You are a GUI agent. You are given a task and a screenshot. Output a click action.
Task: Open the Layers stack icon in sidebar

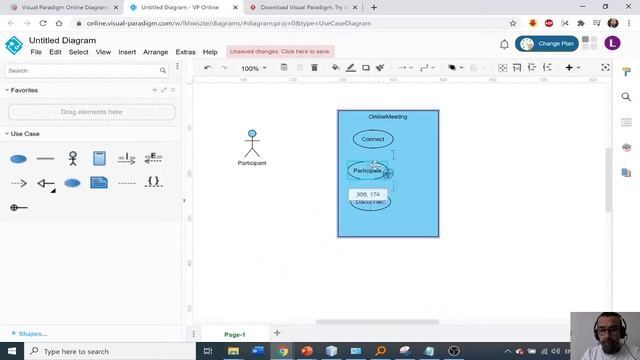pos(627,147)
